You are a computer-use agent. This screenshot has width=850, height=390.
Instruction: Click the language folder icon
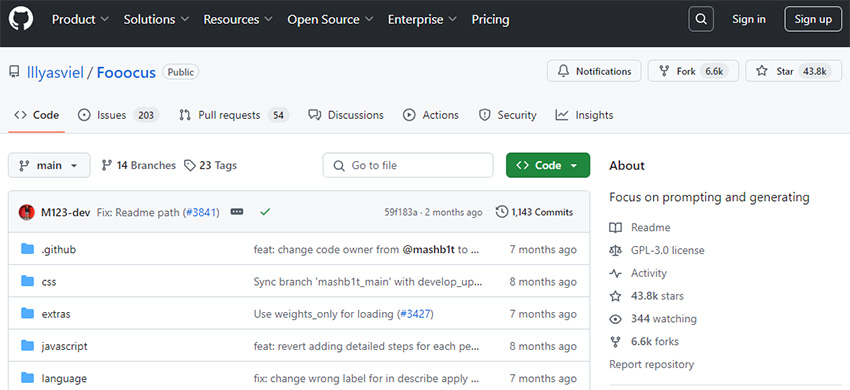click(x=27, y=378)
